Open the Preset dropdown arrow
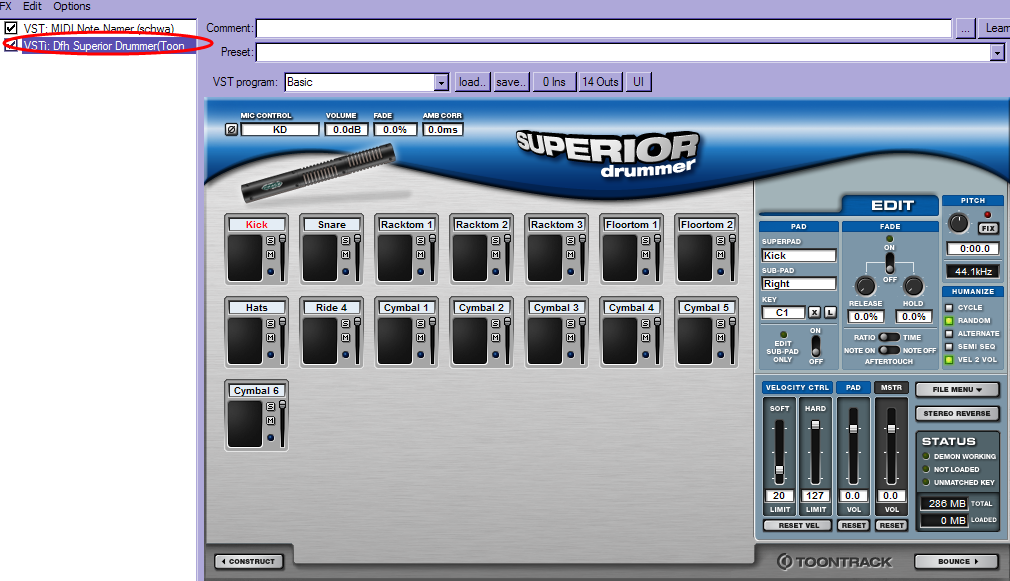Screen dimensions: 1010x581 (x=997, y=53)
